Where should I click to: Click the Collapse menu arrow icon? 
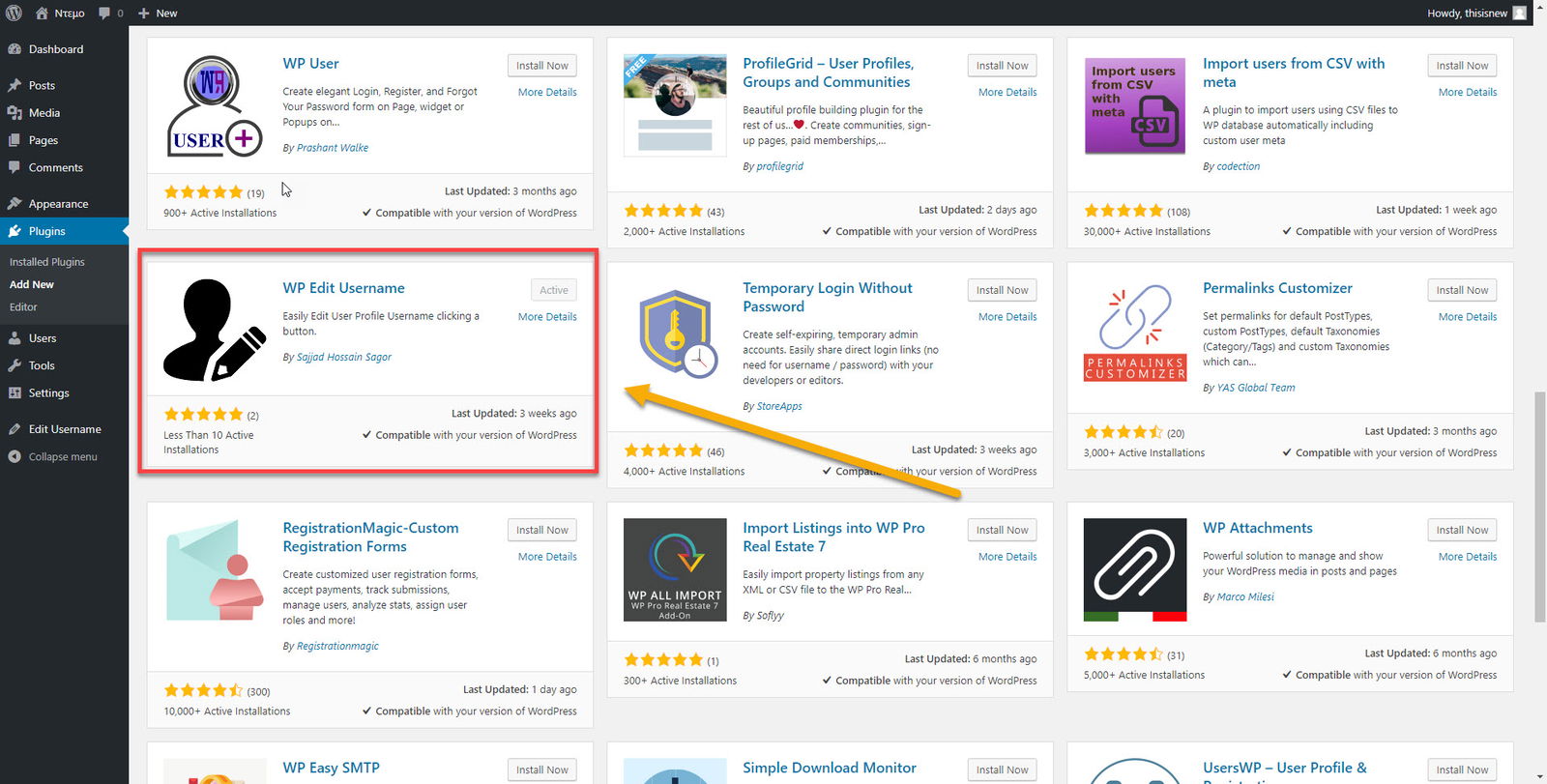tap(15, 456)
